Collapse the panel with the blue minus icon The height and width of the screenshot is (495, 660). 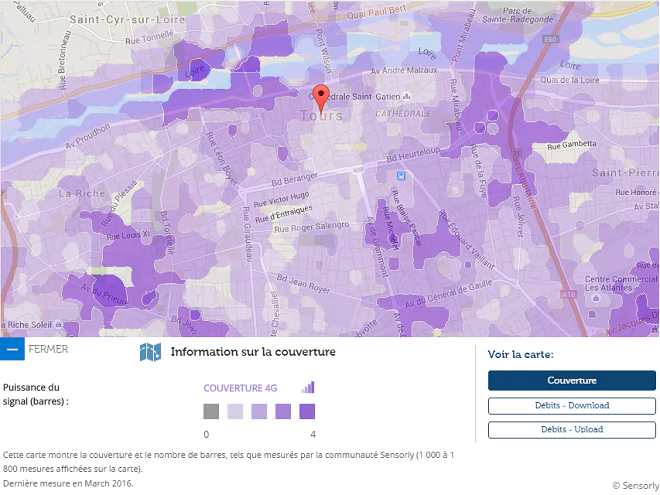tap(12, 349)
